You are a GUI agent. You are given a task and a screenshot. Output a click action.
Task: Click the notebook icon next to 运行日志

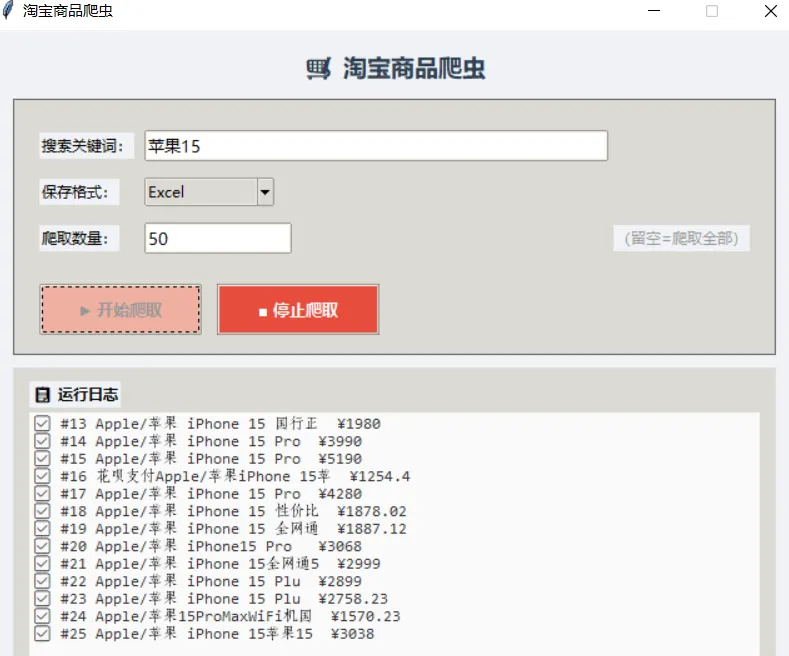coord(42,395)
